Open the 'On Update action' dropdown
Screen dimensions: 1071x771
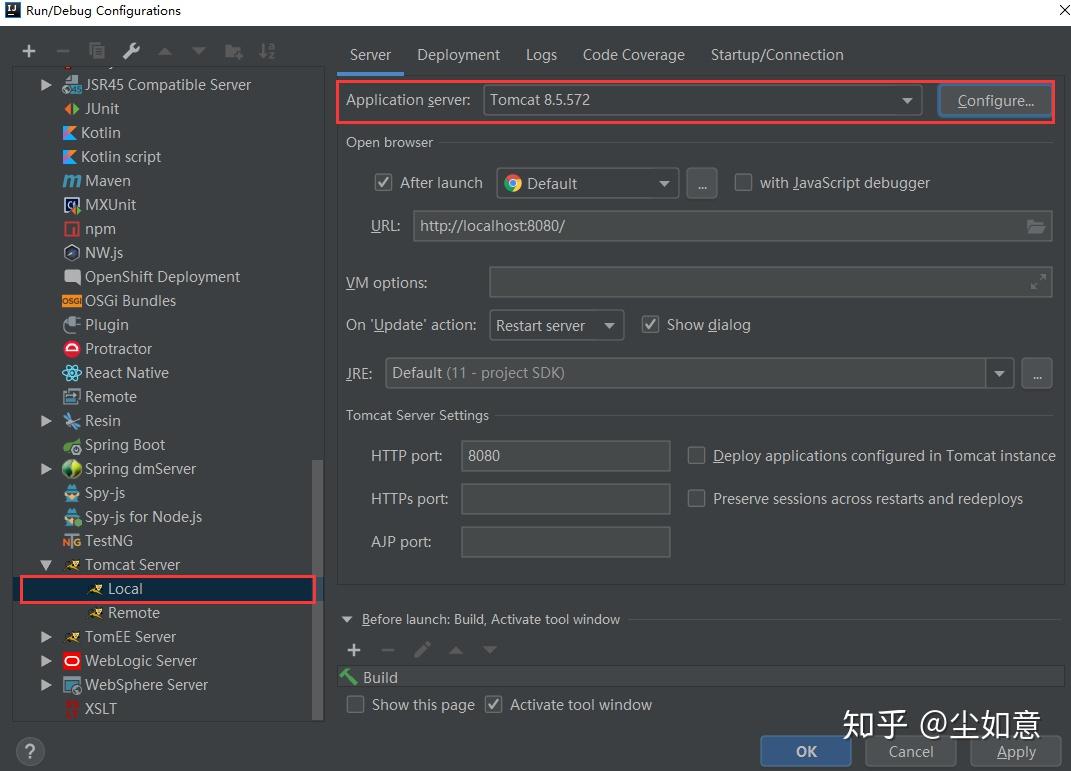[610, 324]
